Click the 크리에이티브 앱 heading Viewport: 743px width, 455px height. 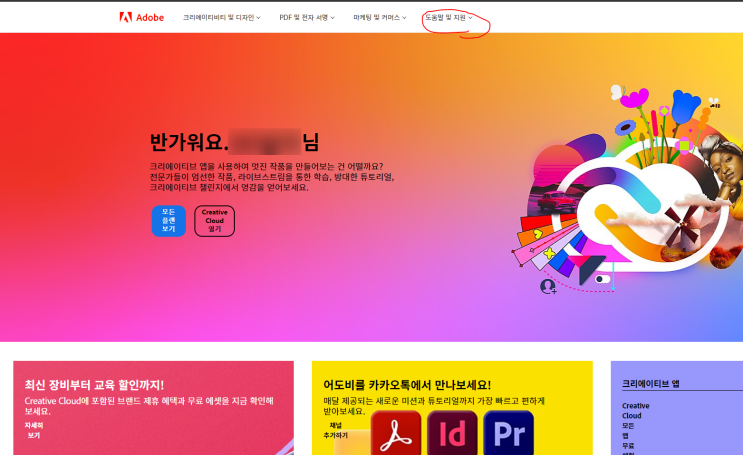(x=651, y=383)
